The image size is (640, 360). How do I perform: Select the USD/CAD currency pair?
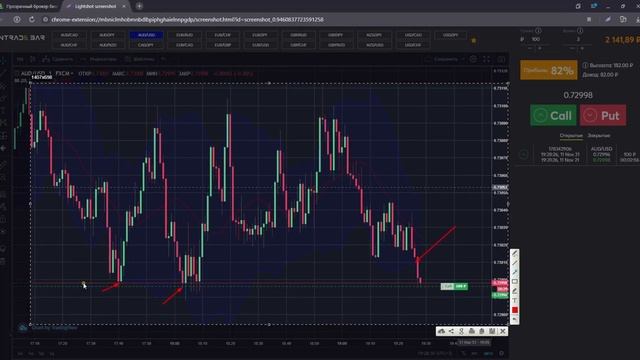(413, 35)
